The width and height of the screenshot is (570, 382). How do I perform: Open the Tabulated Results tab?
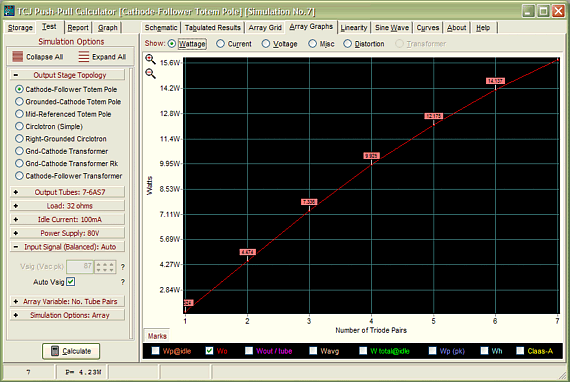[213, 28]
